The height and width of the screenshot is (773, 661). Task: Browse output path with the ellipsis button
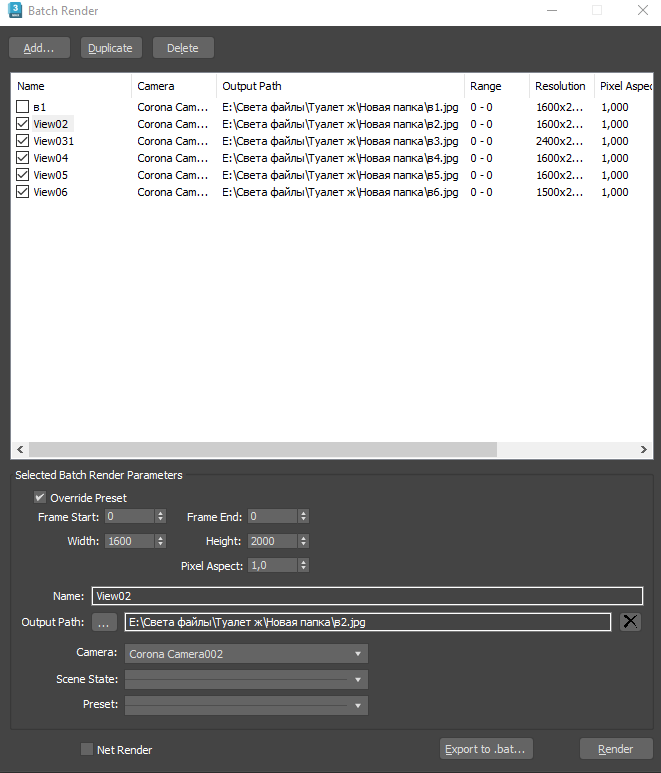(104, 622)
